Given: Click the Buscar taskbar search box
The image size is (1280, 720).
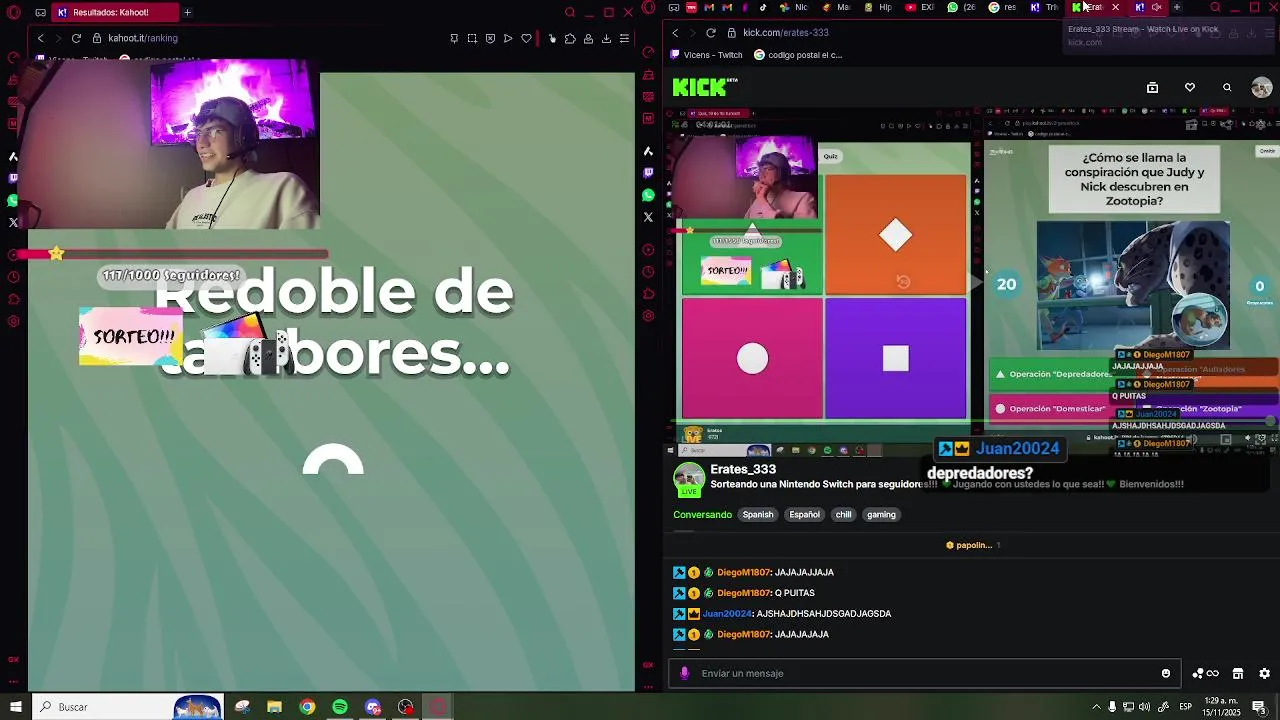Looking at the screenshot, I should point(130,707).
